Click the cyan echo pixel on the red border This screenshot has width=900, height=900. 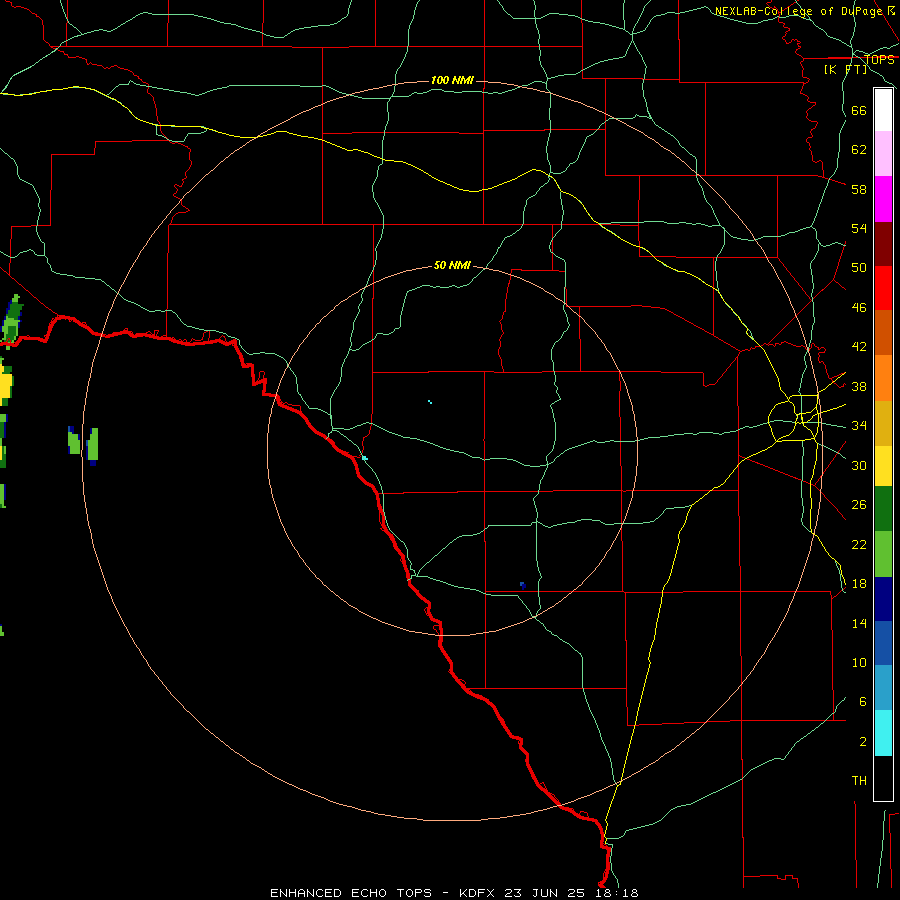(364, 457)
